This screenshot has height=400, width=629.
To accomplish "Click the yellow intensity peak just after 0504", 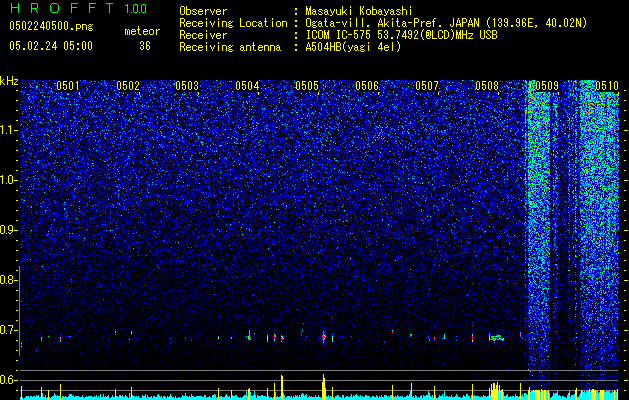I will (x=282, y=387).
